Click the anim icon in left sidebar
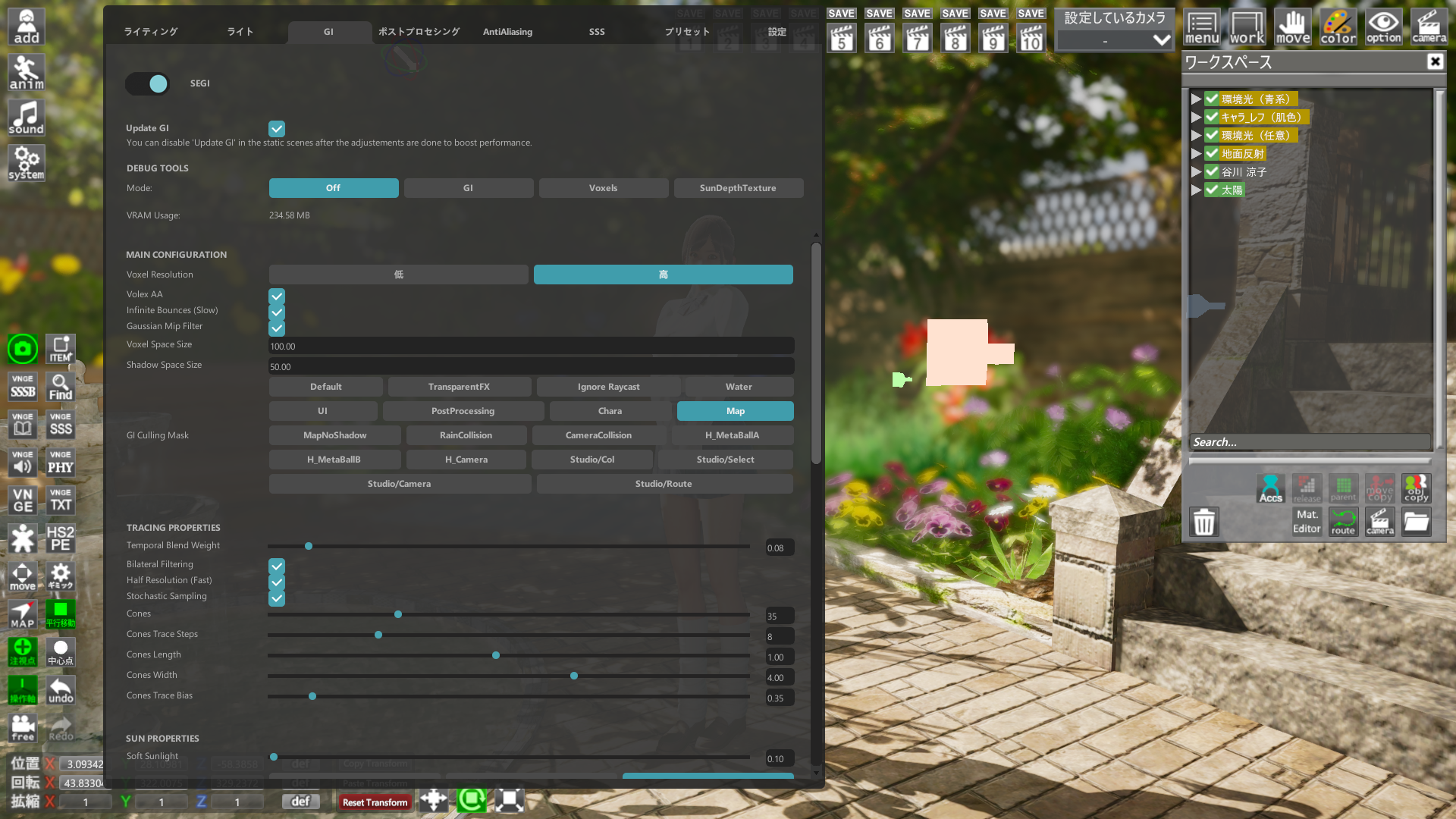 (x=27, y=73)
